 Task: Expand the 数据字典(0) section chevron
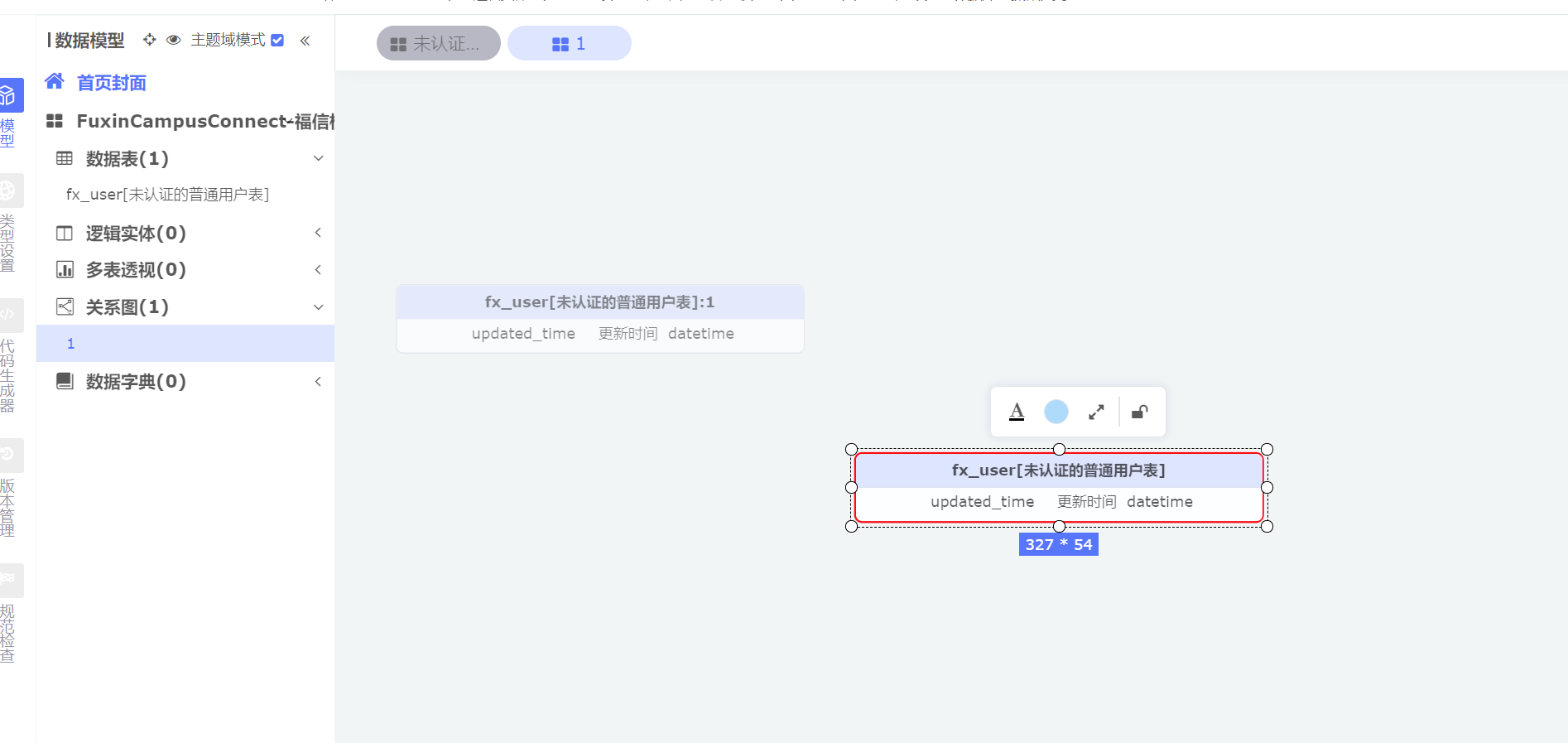(318, 382)
